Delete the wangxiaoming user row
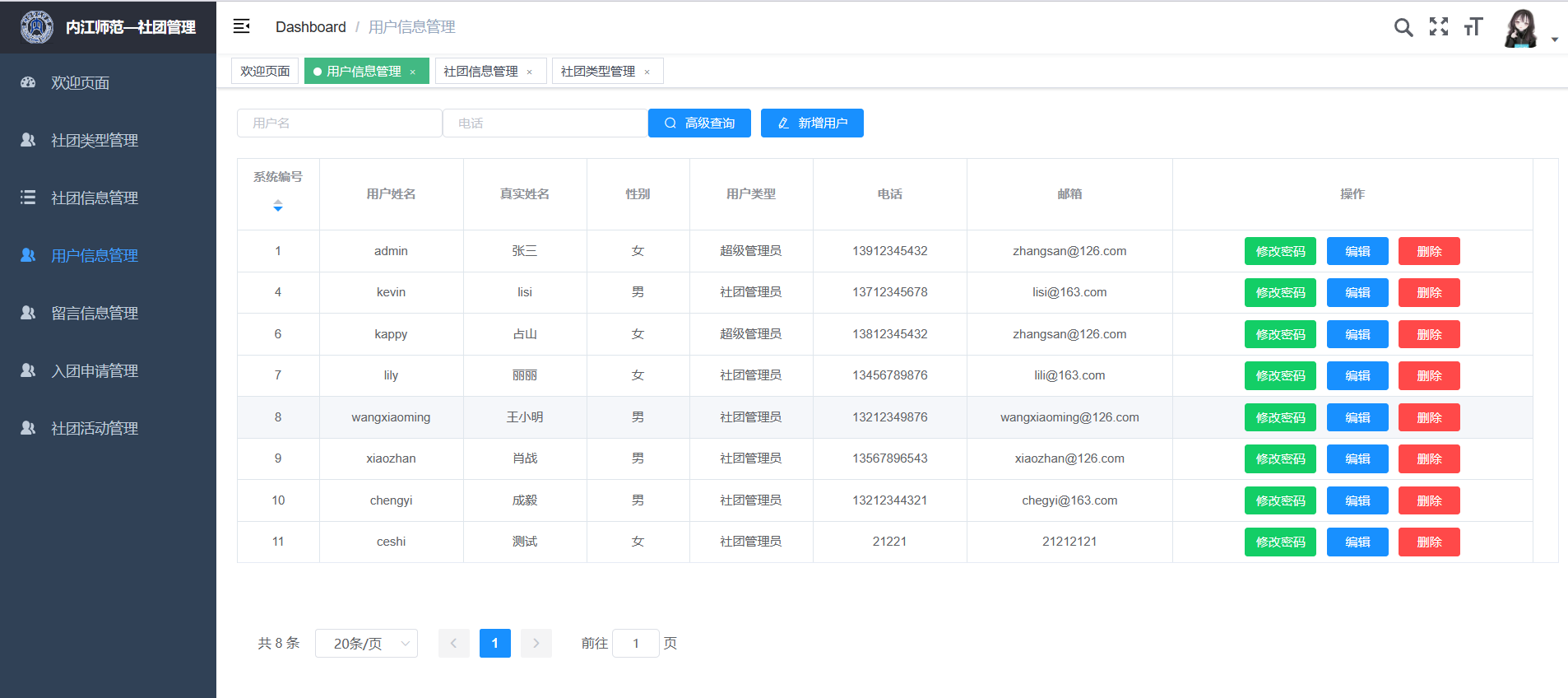1568x698 pixels. [1429, 418]
